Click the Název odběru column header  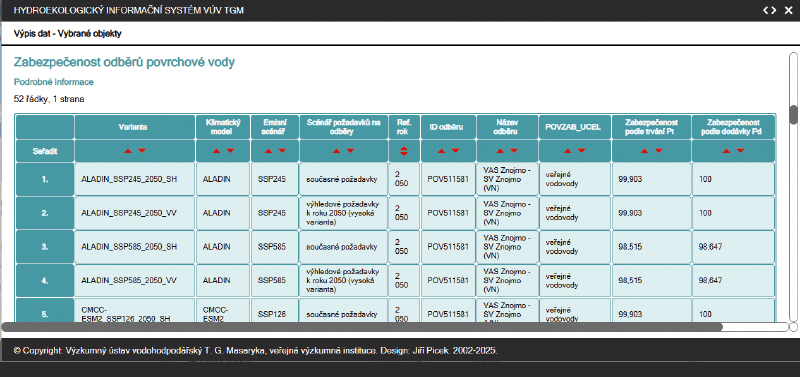click(x=507, y=127)
